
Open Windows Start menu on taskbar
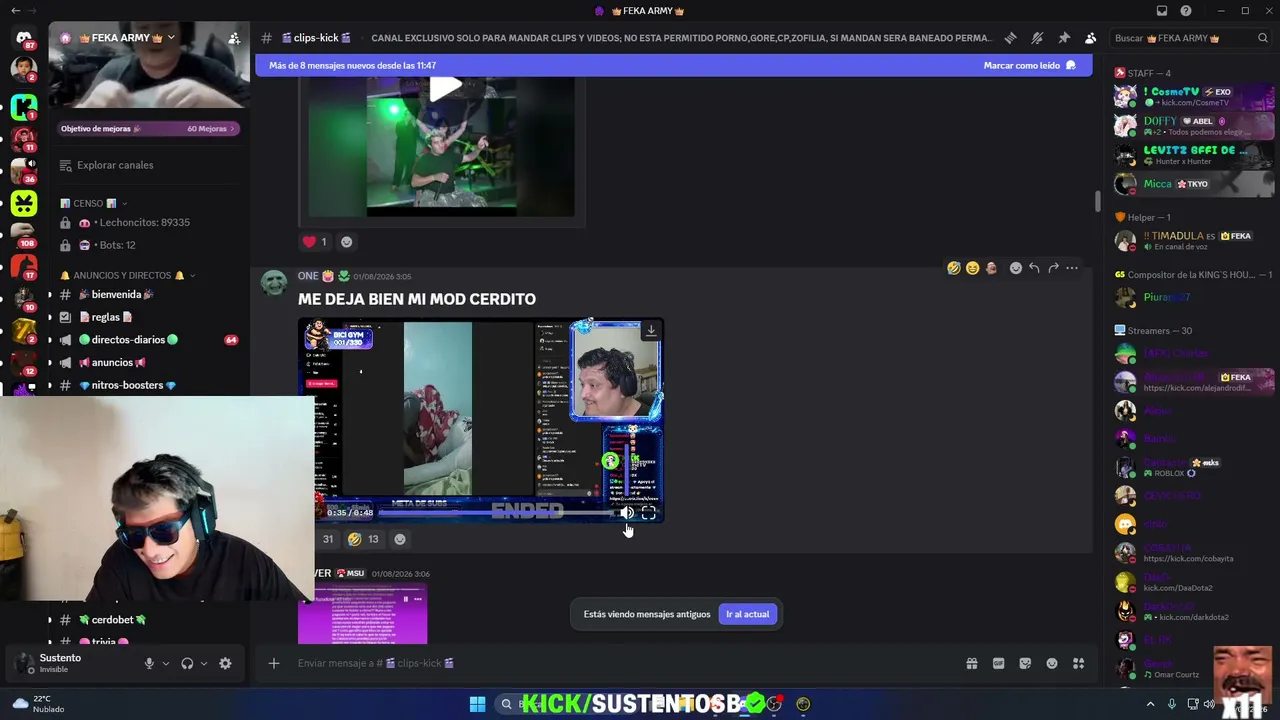[x=477, y=704]
